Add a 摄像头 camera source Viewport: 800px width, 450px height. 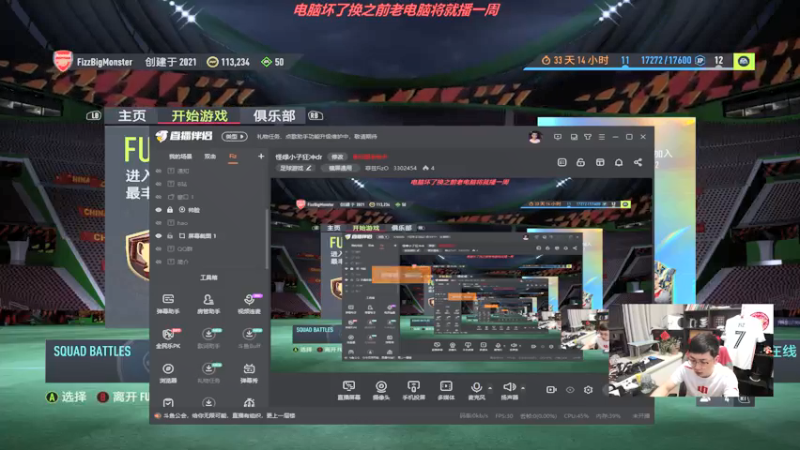pyautogui.click(x=381, y=390)
